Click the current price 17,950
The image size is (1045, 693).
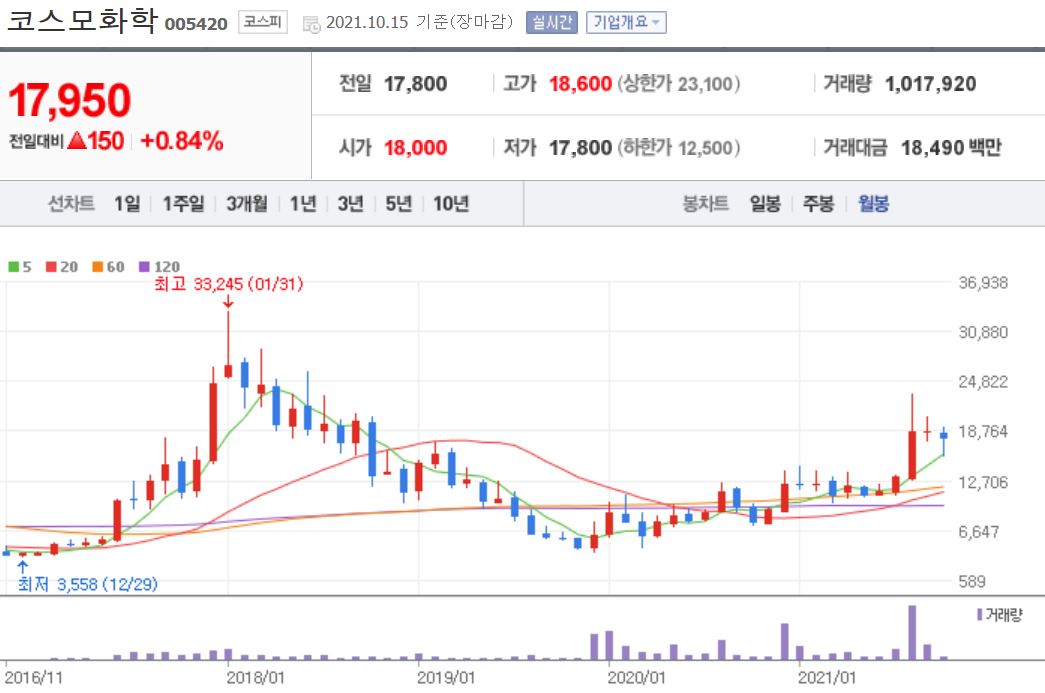tap(69, 101)
